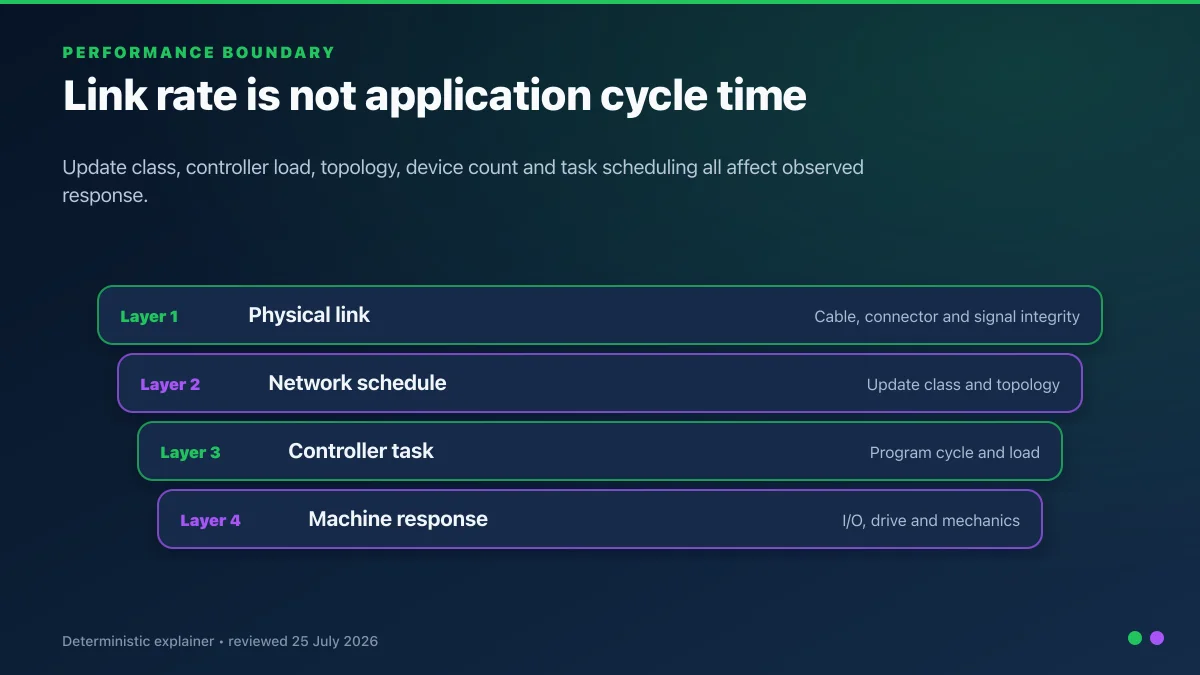Click Update class and topology description
This screenshot has height=675, width=1200.
pyautogui.click(x=963, y=384)
